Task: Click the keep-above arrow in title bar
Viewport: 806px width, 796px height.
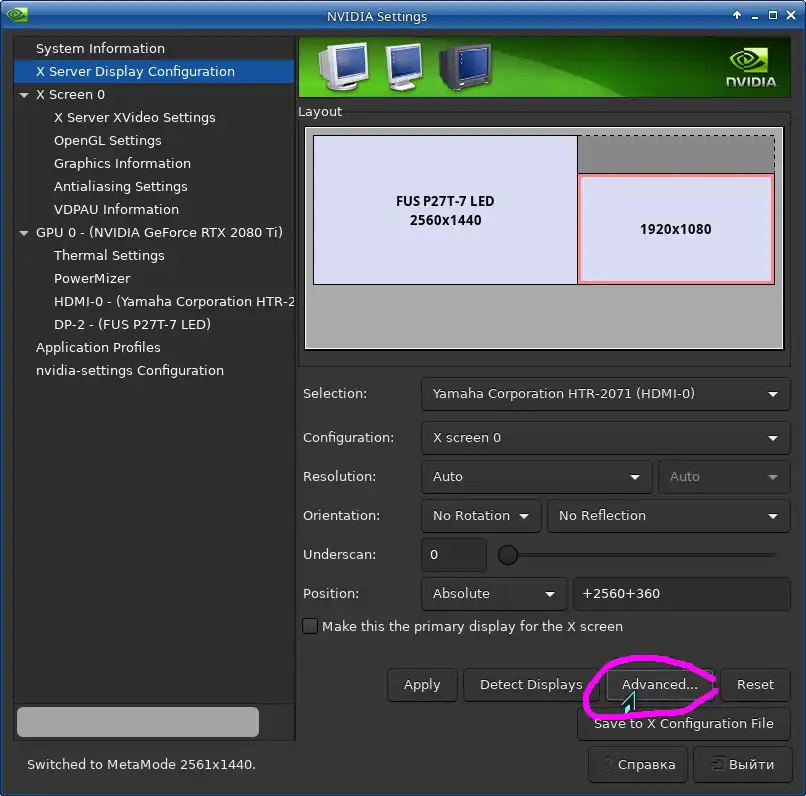Action: click(x=737, y=15)
